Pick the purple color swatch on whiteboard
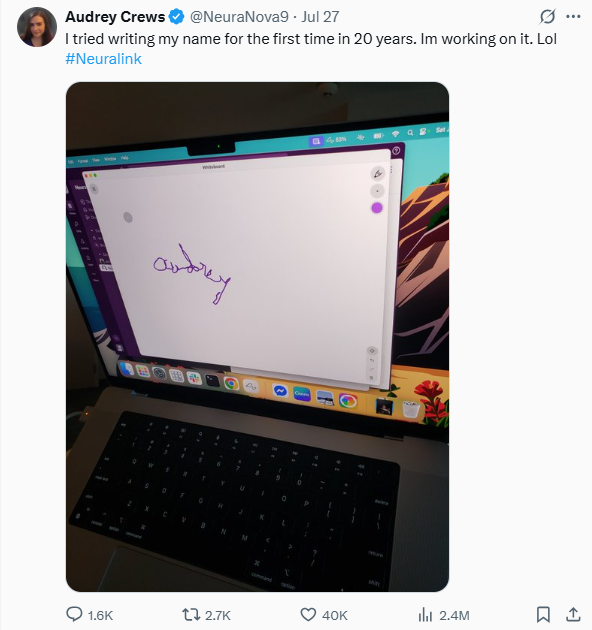592x630 pixels. (x=377, y=208)
